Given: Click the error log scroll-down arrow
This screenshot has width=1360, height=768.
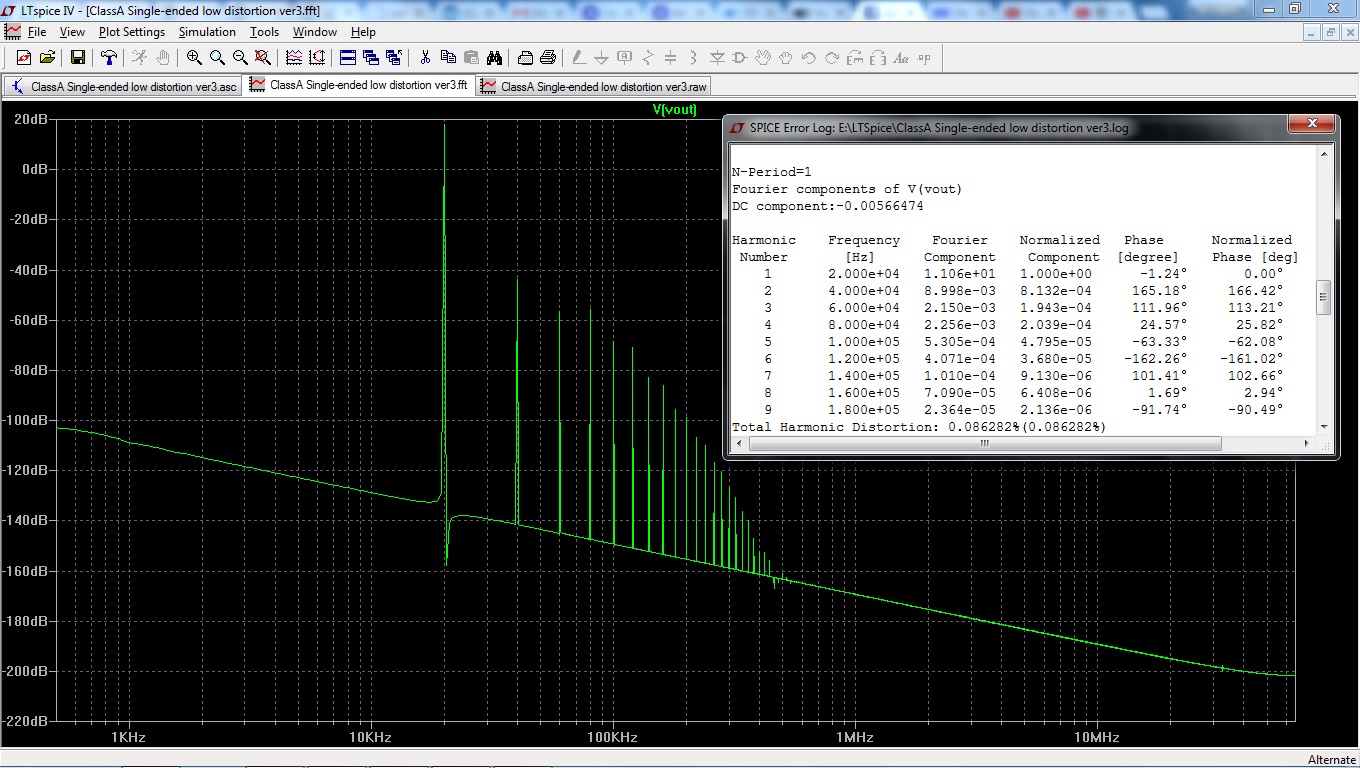Looking at the screenshot, I should [x=1324, y=427].
